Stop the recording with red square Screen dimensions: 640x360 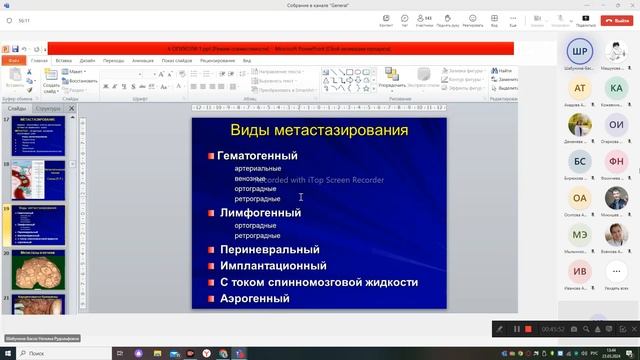click(x=528, y=329)
